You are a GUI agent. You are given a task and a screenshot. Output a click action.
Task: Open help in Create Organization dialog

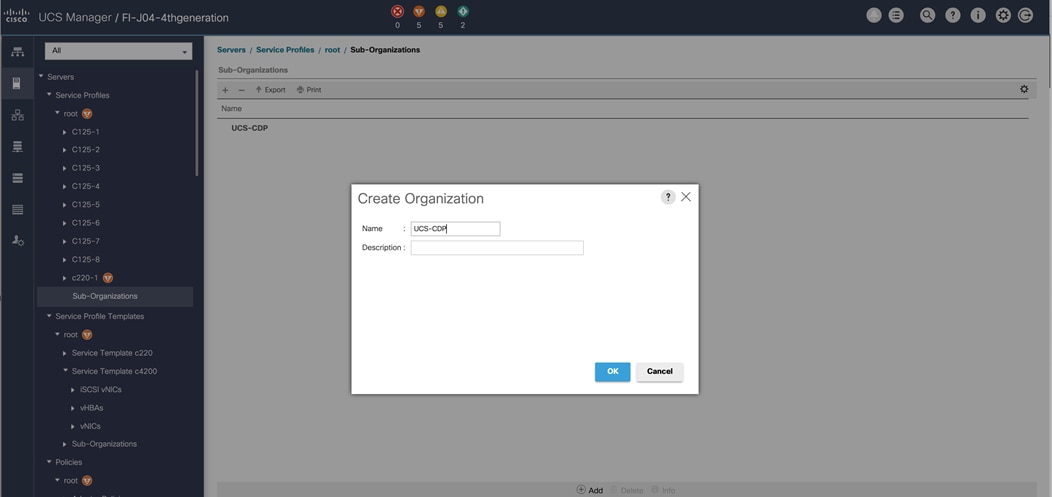click(x=668, y=197)
